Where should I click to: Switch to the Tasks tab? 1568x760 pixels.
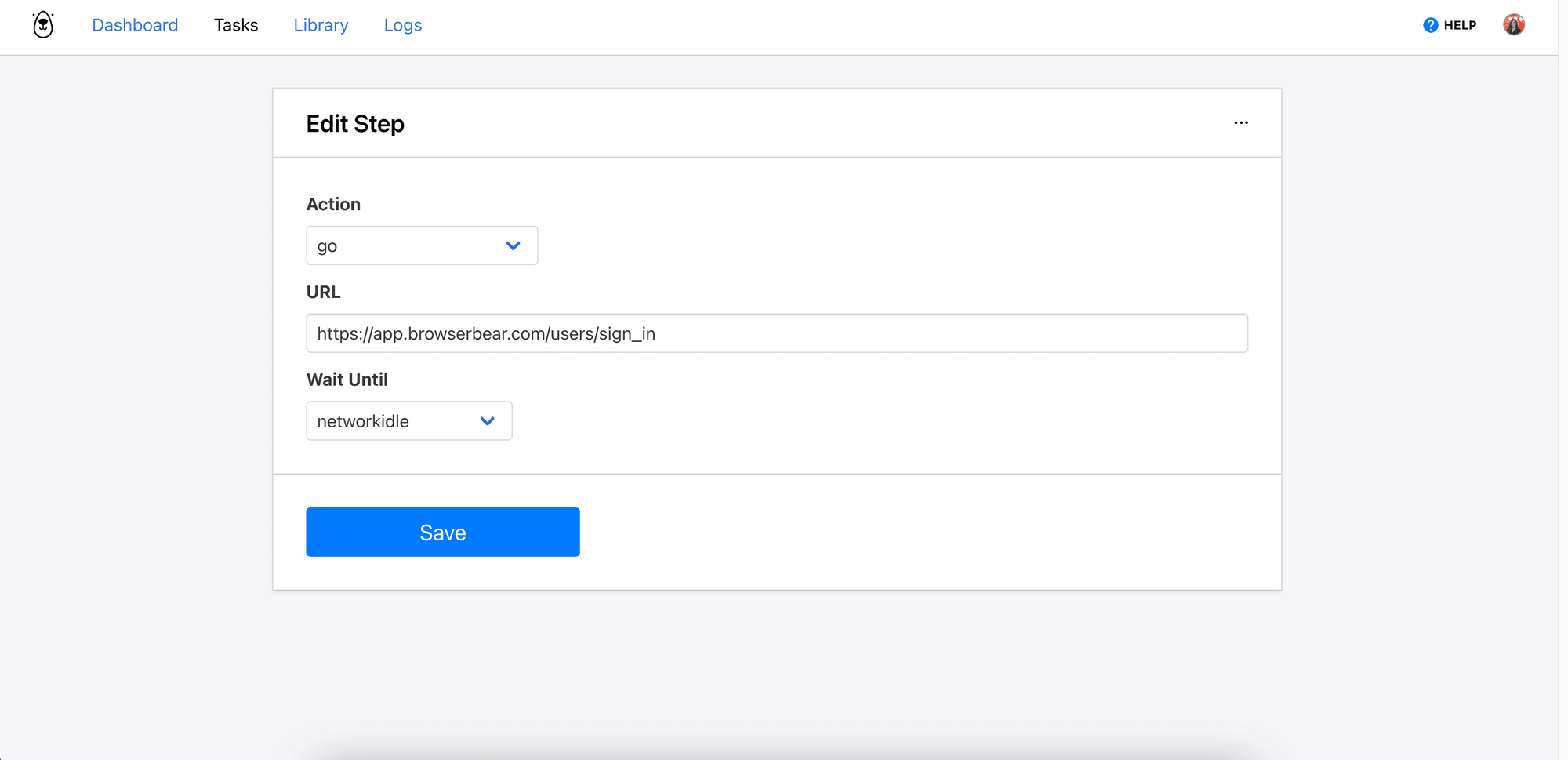(235, 24)
